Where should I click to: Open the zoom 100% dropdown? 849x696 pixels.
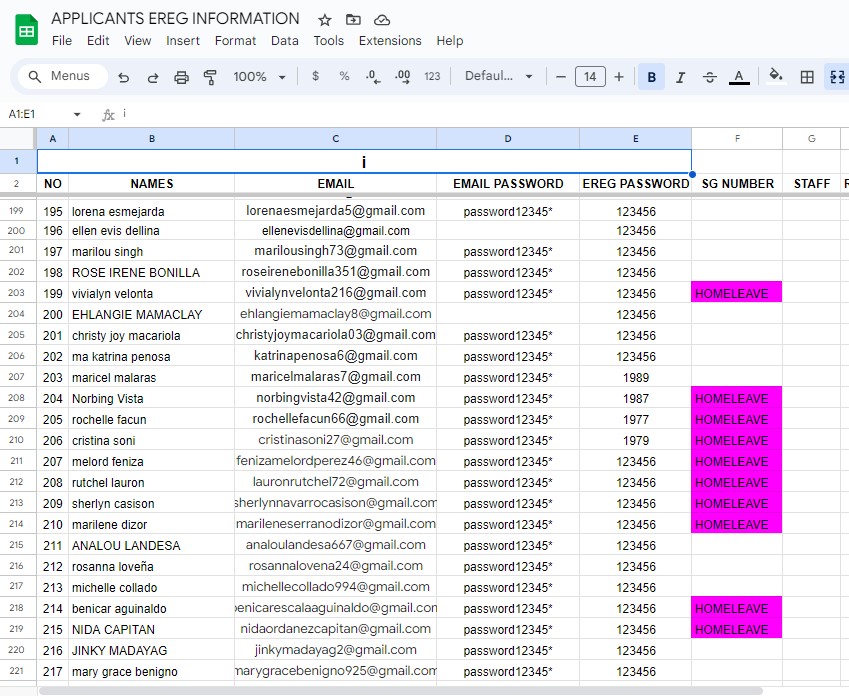tap(259, 77)
